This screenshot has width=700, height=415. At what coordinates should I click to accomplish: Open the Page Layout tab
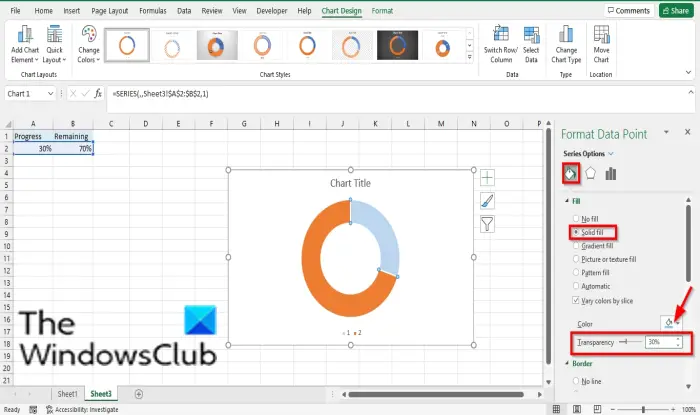coord(109,11)
